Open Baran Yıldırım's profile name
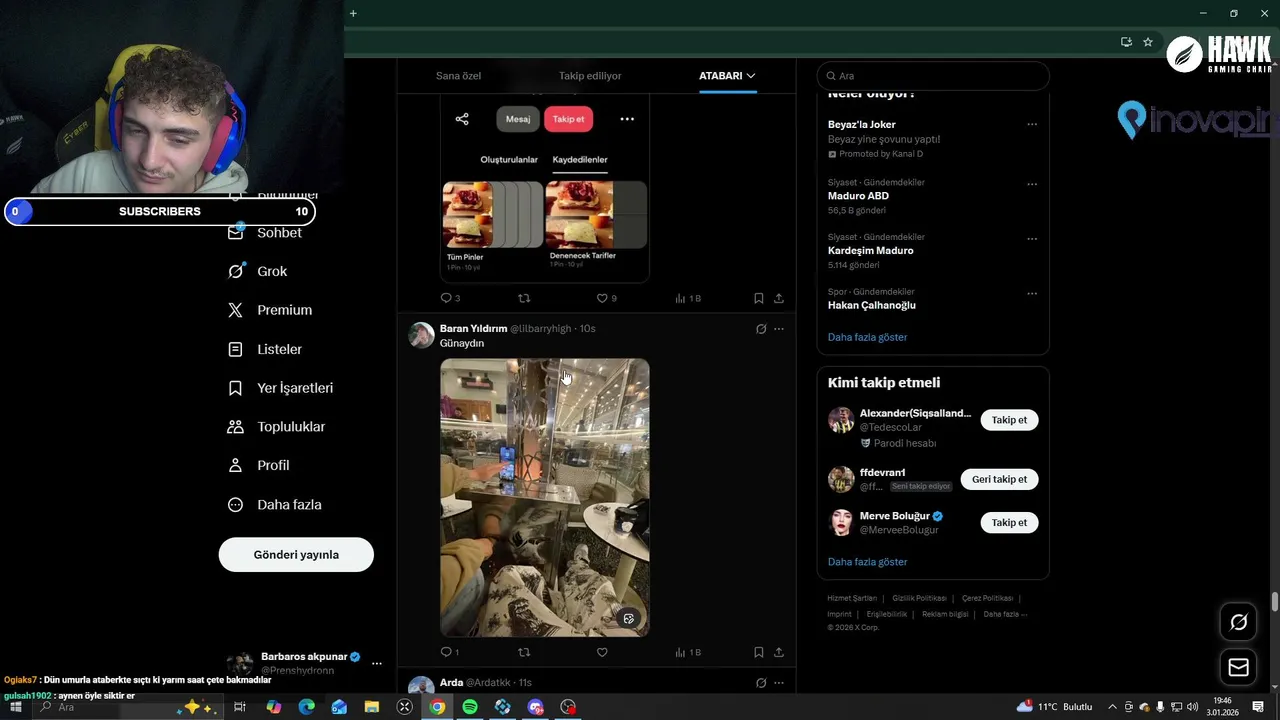Viewport: 1280px width, 720px height. tap(473, 329)
